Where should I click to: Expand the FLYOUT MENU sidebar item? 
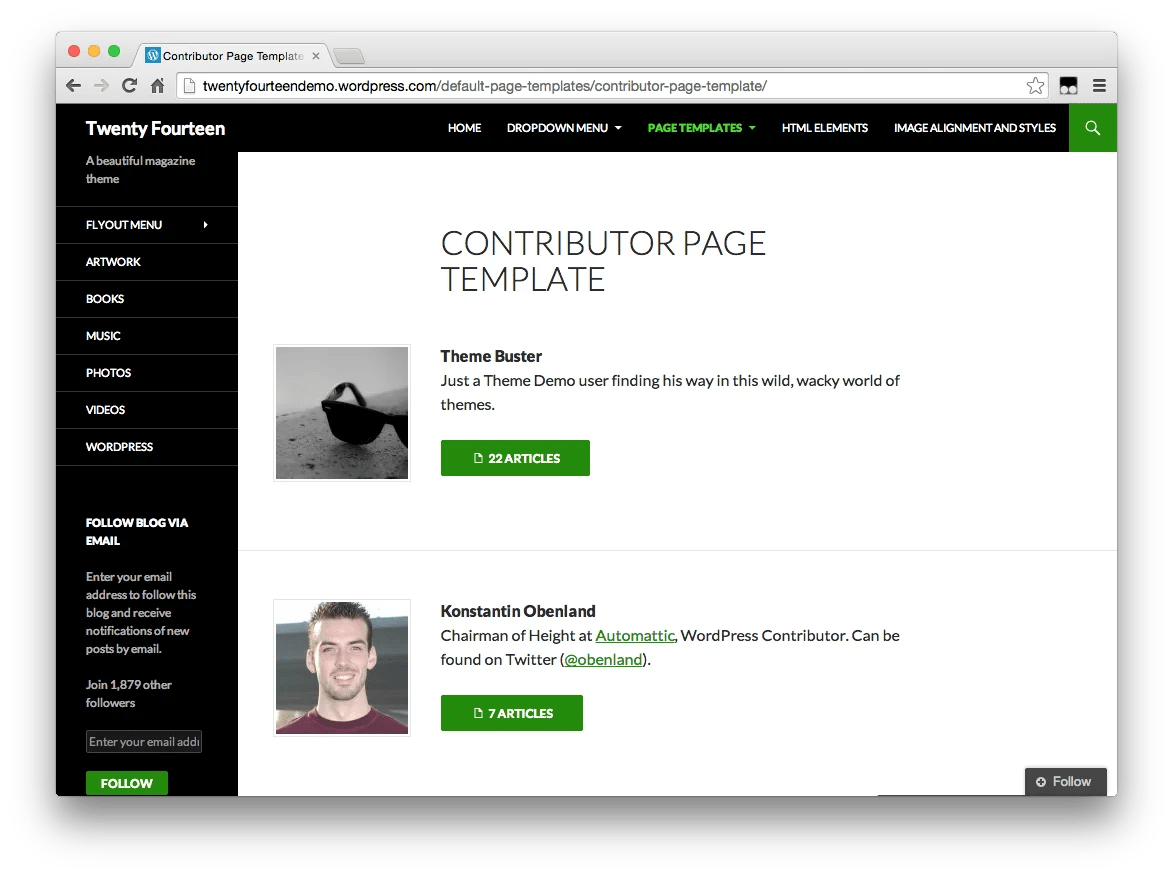click(147, 224)
